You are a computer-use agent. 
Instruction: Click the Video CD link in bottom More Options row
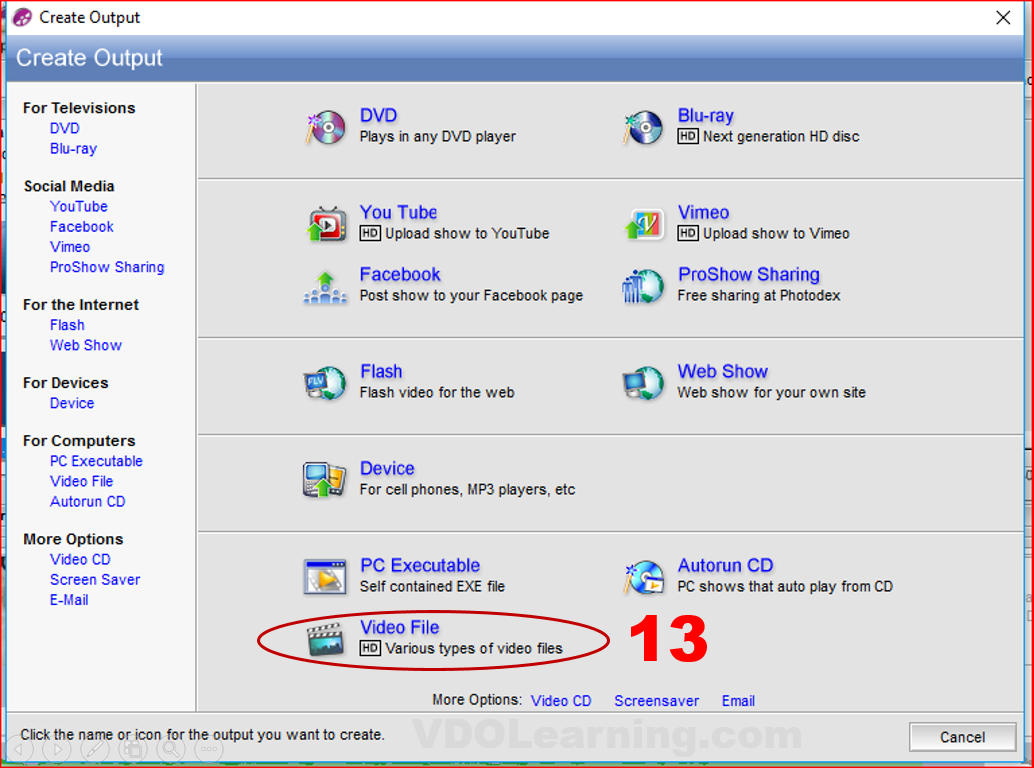click(x=561, y=701)
